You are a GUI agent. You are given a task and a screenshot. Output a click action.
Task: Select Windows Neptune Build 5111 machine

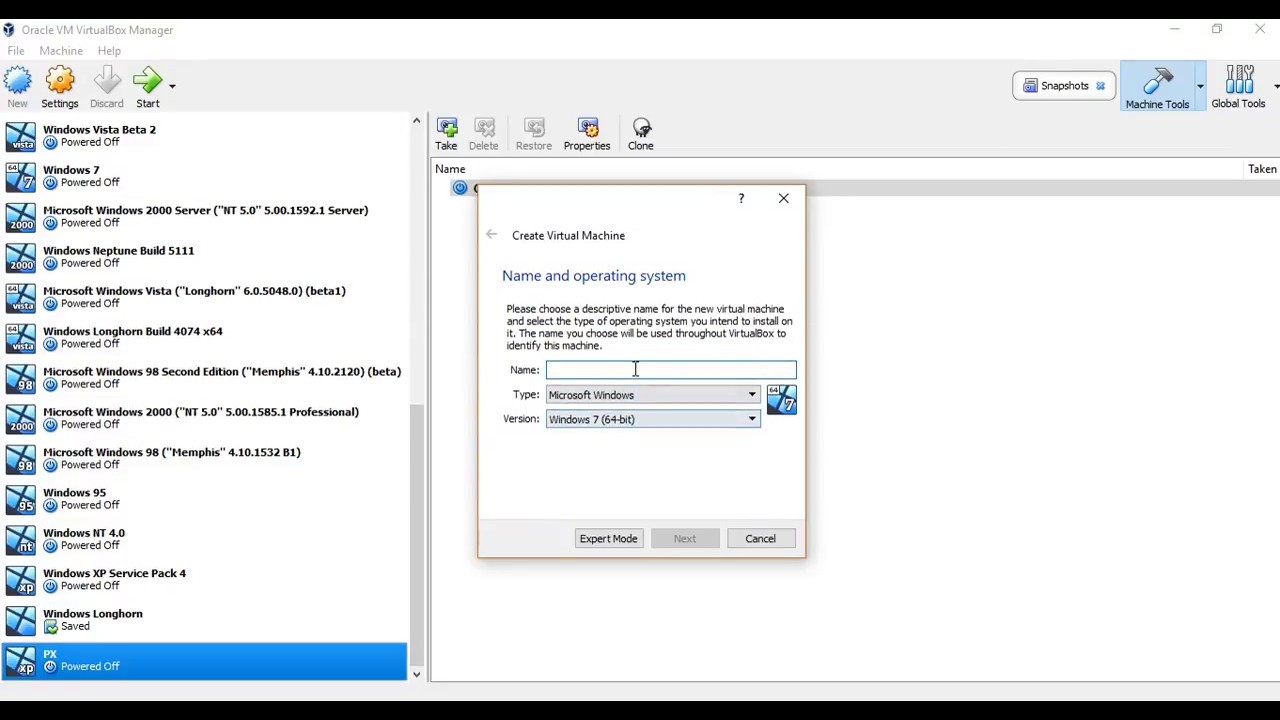point(204,257)
